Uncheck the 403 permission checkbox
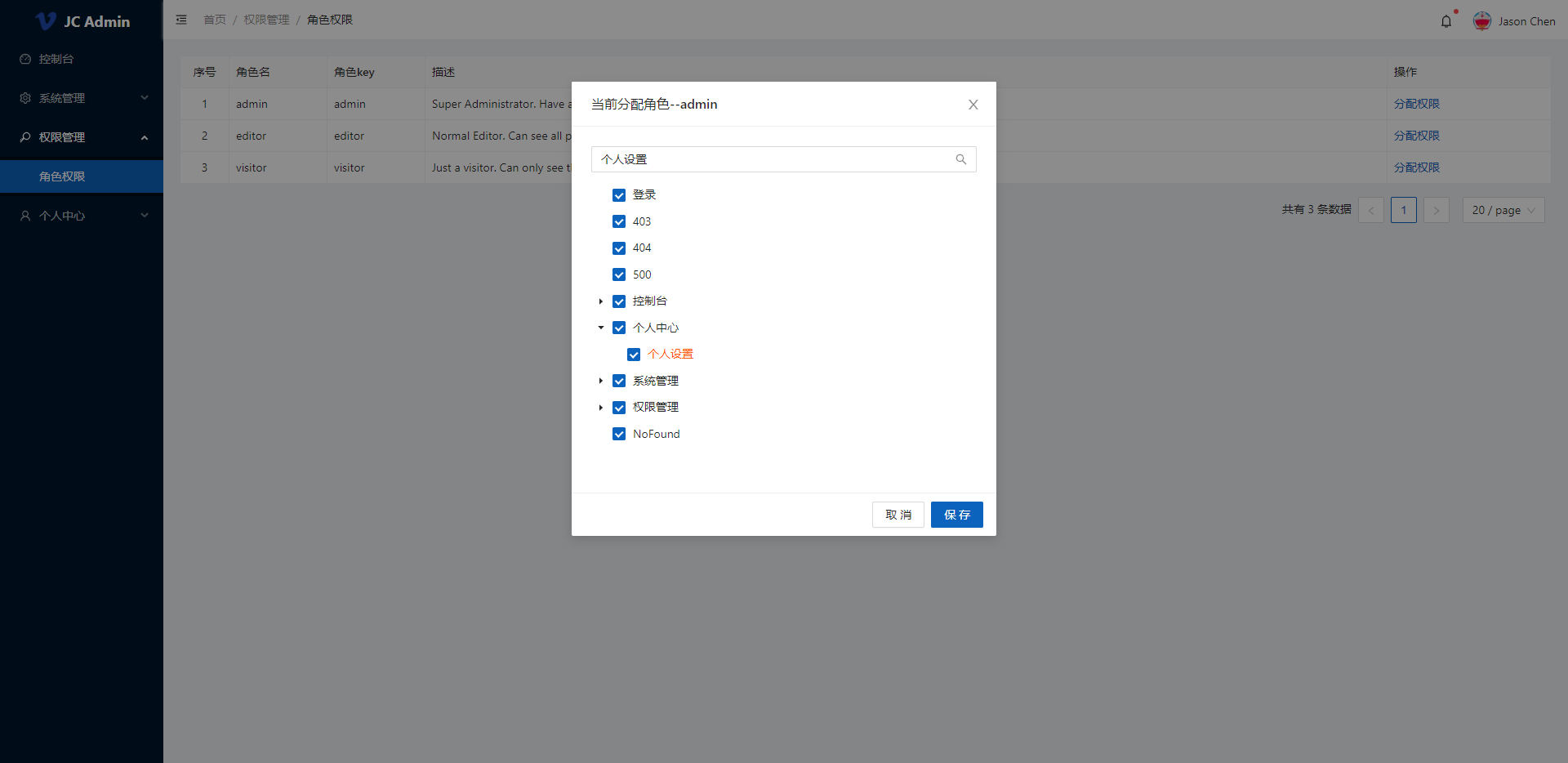 click(x=619, y=221)
